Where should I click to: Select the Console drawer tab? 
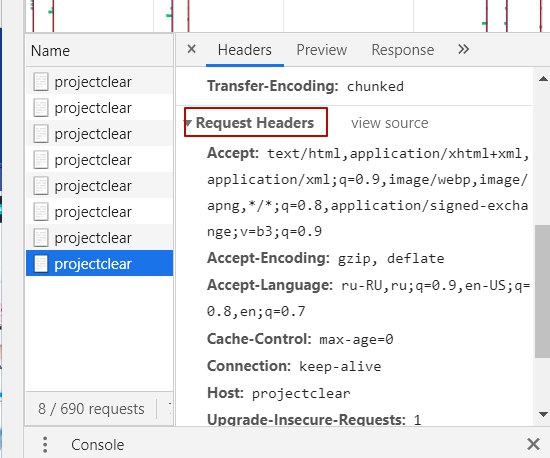tap(98, 445)
